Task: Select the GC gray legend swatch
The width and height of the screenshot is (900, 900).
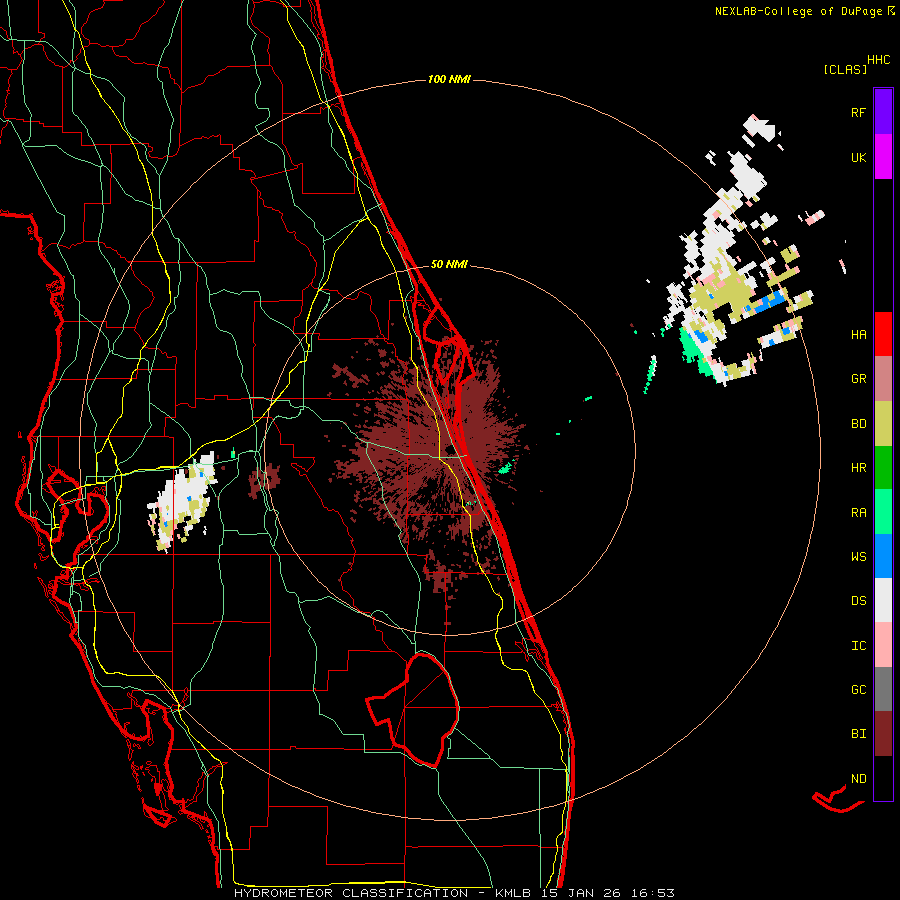Action: 883,689
